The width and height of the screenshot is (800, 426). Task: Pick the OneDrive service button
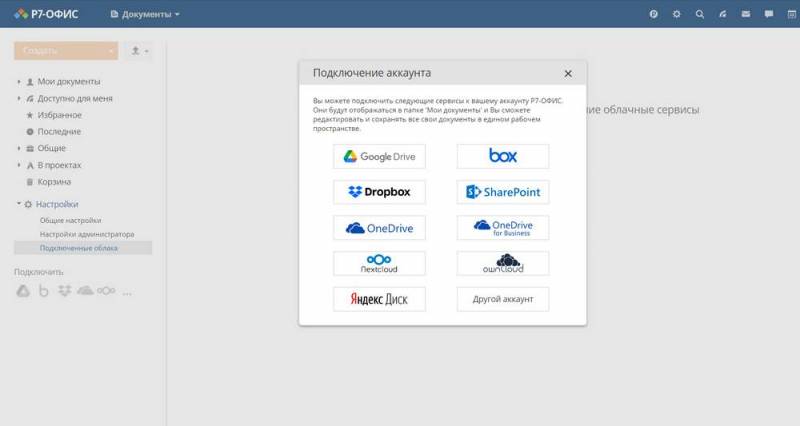coord(379,228)
